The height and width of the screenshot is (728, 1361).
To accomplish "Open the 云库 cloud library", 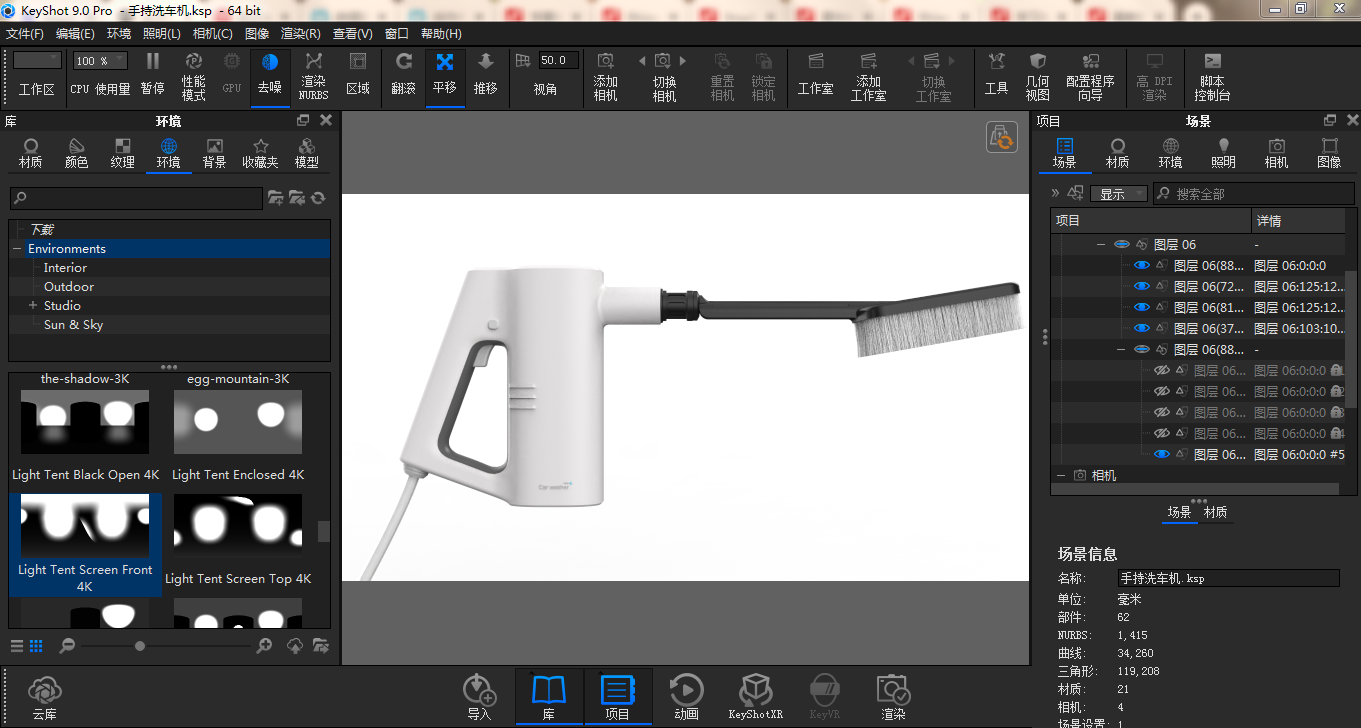I will [x=44, y=697].
